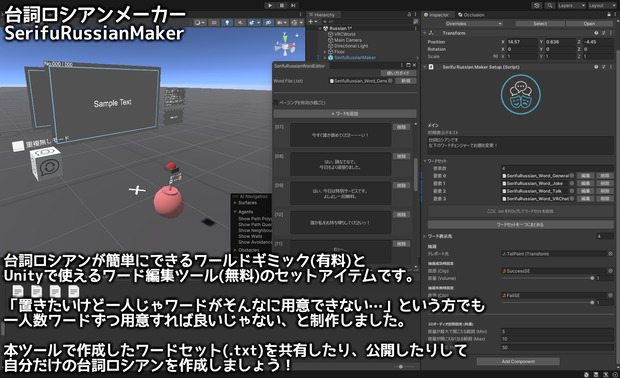Toggle the Hierarchy lock icon
The image size is (620, 378).
pos(409,14)
